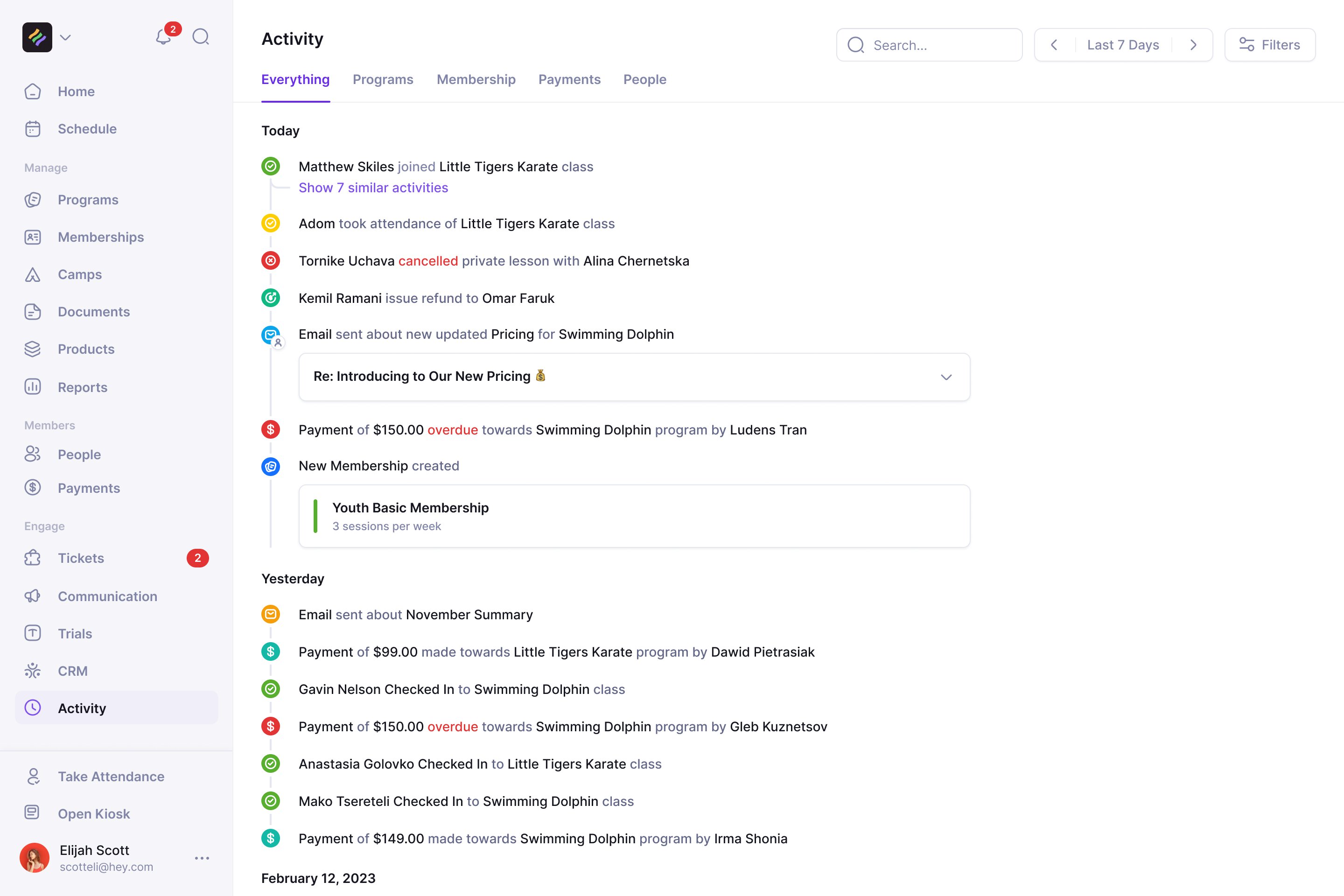Open sidebar search magnifier icon
Screen dimensions: 1344x896
(201, 37)
